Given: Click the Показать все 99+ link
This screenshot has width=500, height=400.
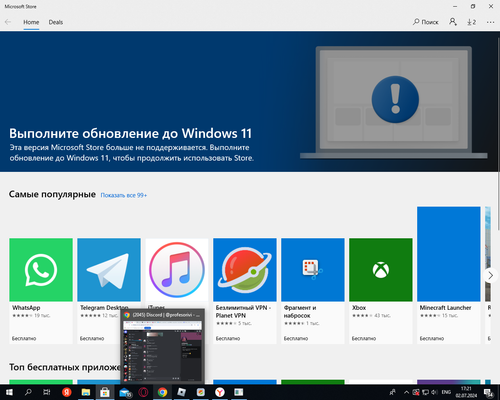Looking at the screenshot, I should (x=124, y=195).
